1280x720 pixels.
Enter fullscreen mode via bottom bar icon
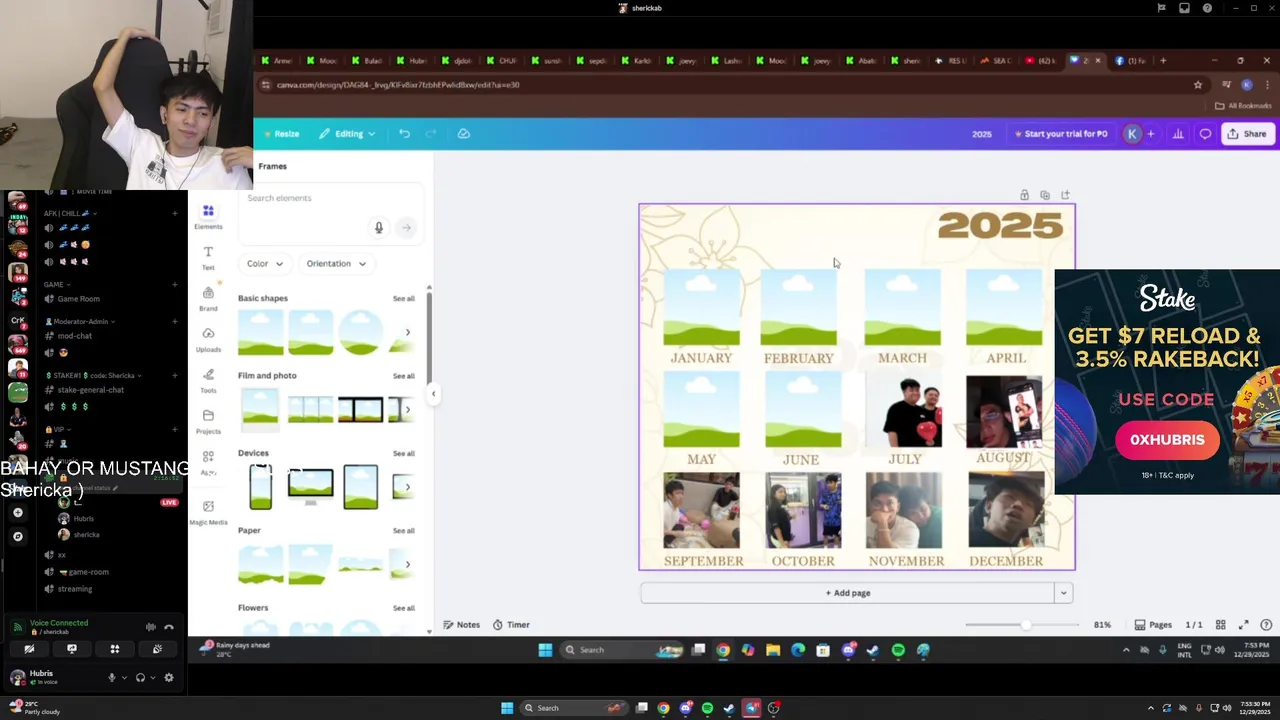coord(1243,625)
